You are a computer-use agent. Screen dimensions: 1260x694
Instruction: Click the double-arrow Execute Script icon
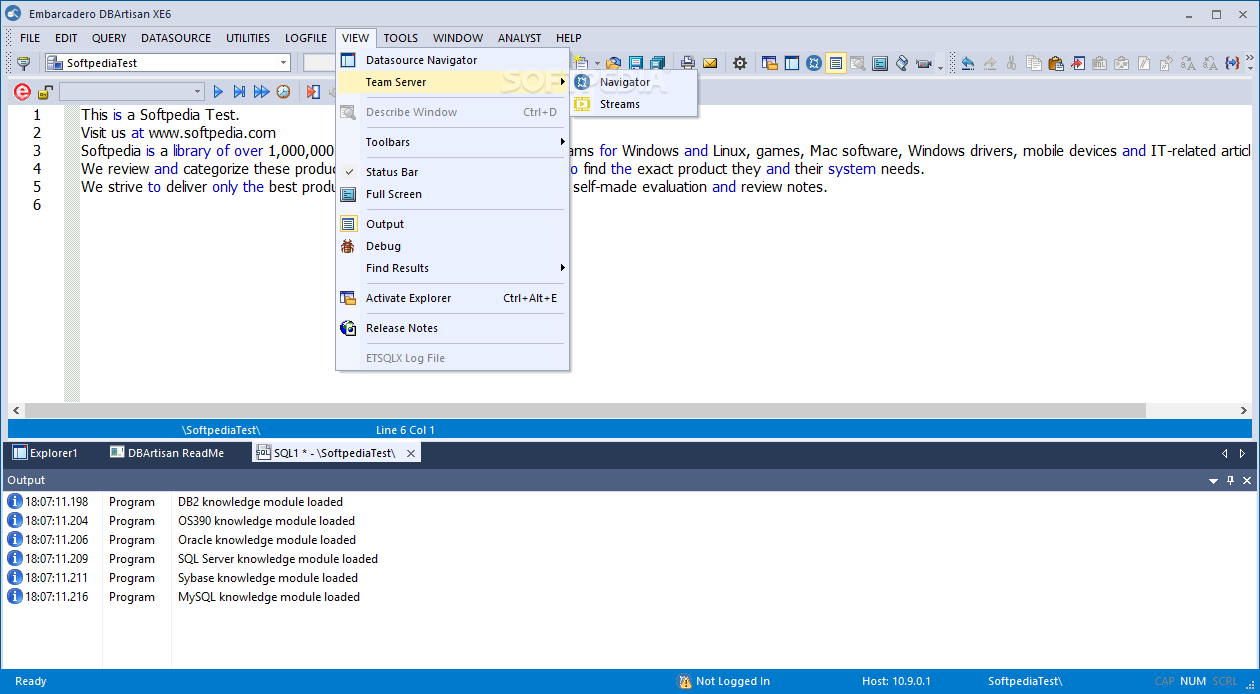click(x=261, y=92)
